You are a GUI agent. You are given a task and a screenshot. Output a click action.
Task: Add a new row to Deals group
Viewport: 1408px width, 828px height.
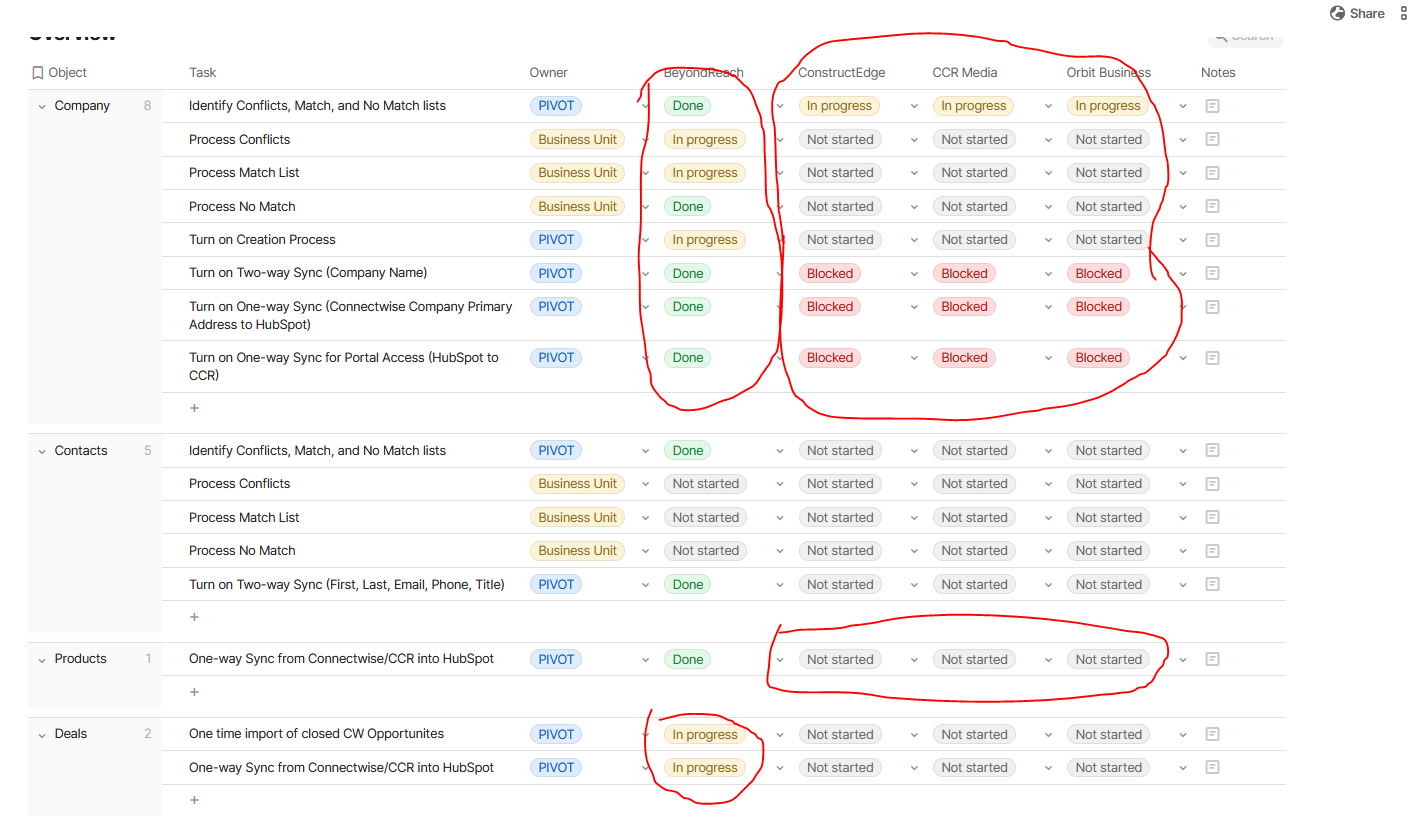(x=194, y=800)
